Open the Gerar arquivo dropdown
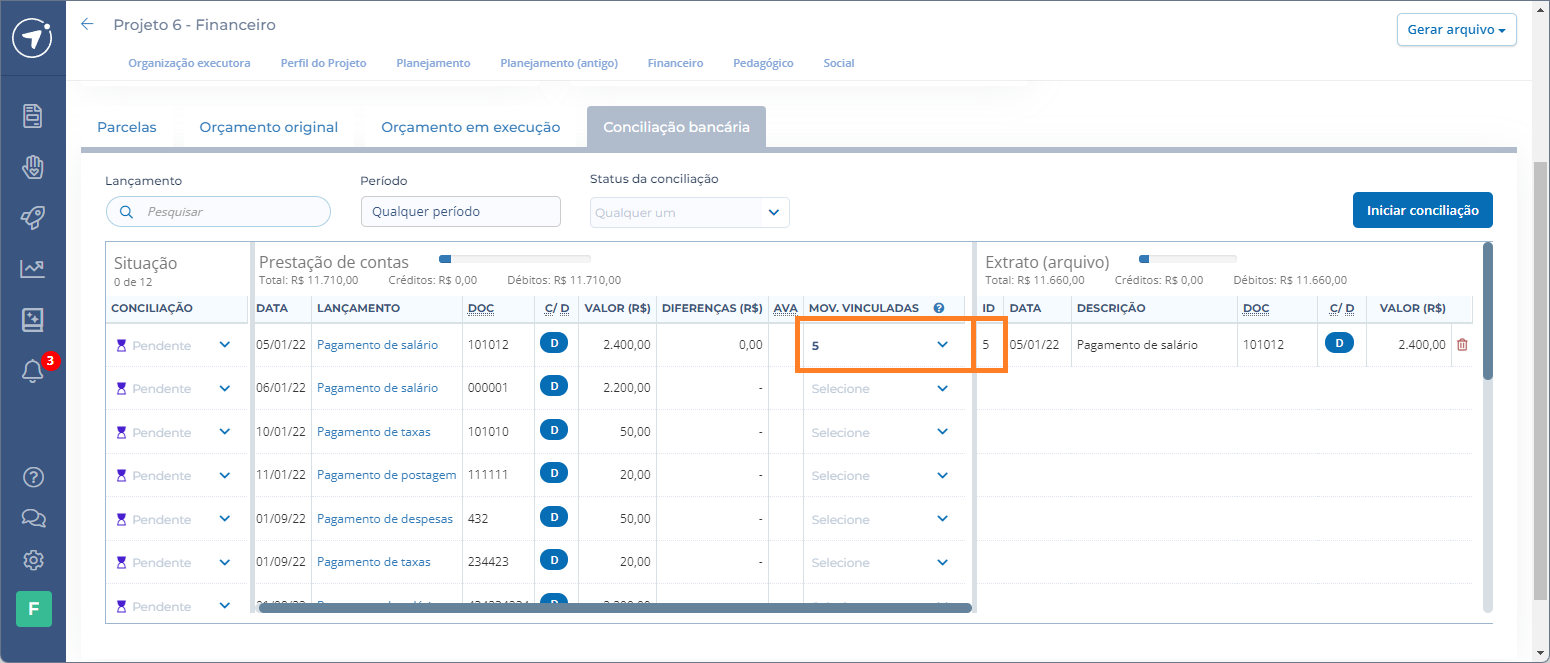Image resolution: width=1550 pixels, height=663 pixels. 1456,30
